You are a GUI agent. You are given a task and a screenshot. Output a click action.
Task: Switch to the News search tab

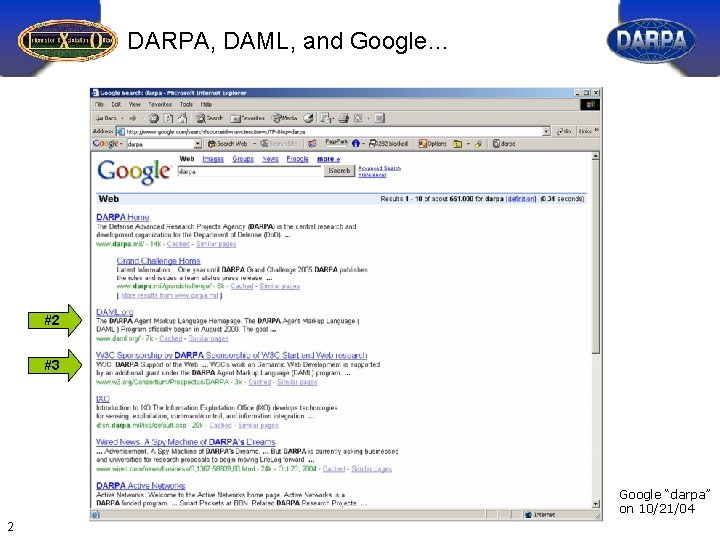click(x=270, y=159)
